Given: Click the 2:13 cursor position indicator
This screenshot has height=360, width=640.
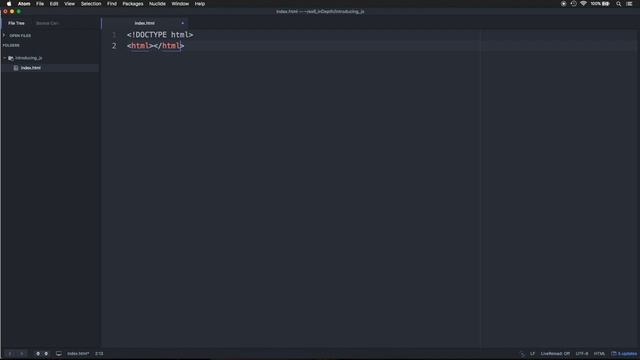Looking at the screenshot, I should (99, 353).
